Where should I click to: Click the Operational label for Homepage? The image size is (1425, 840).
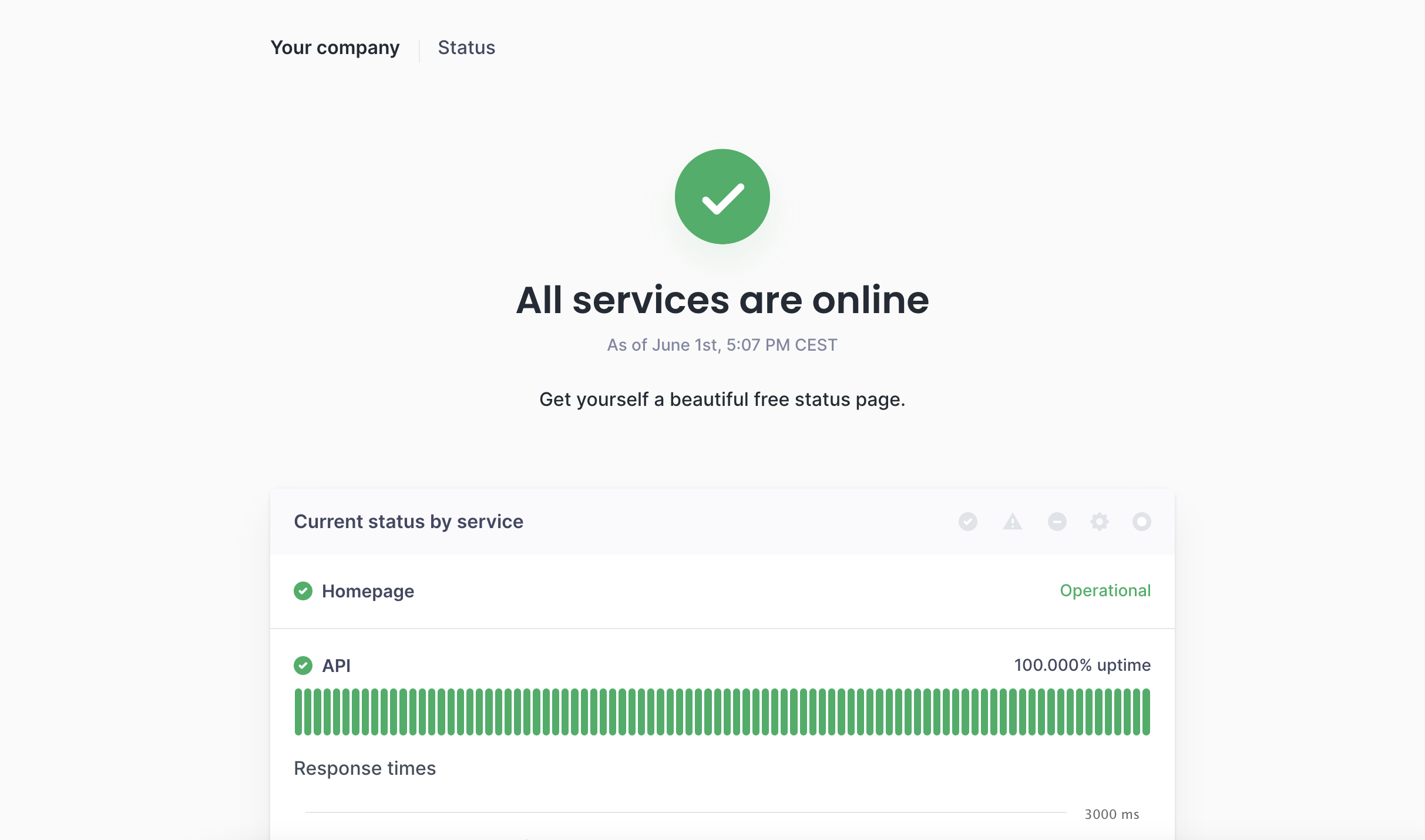1105,590
